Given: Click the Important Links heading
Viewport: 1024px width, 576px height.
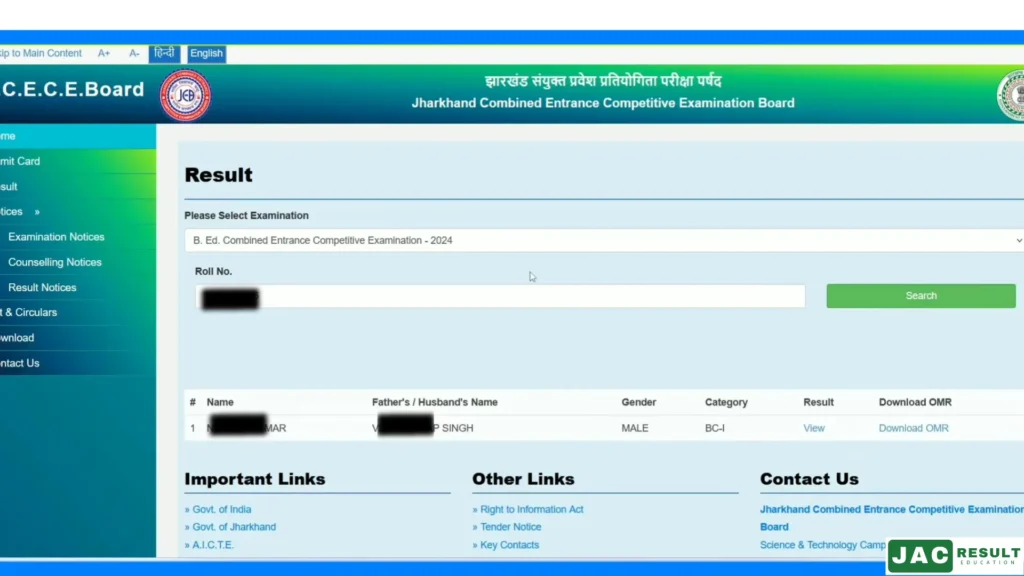Looking at the screenshot, I should [x=255, y=479].
